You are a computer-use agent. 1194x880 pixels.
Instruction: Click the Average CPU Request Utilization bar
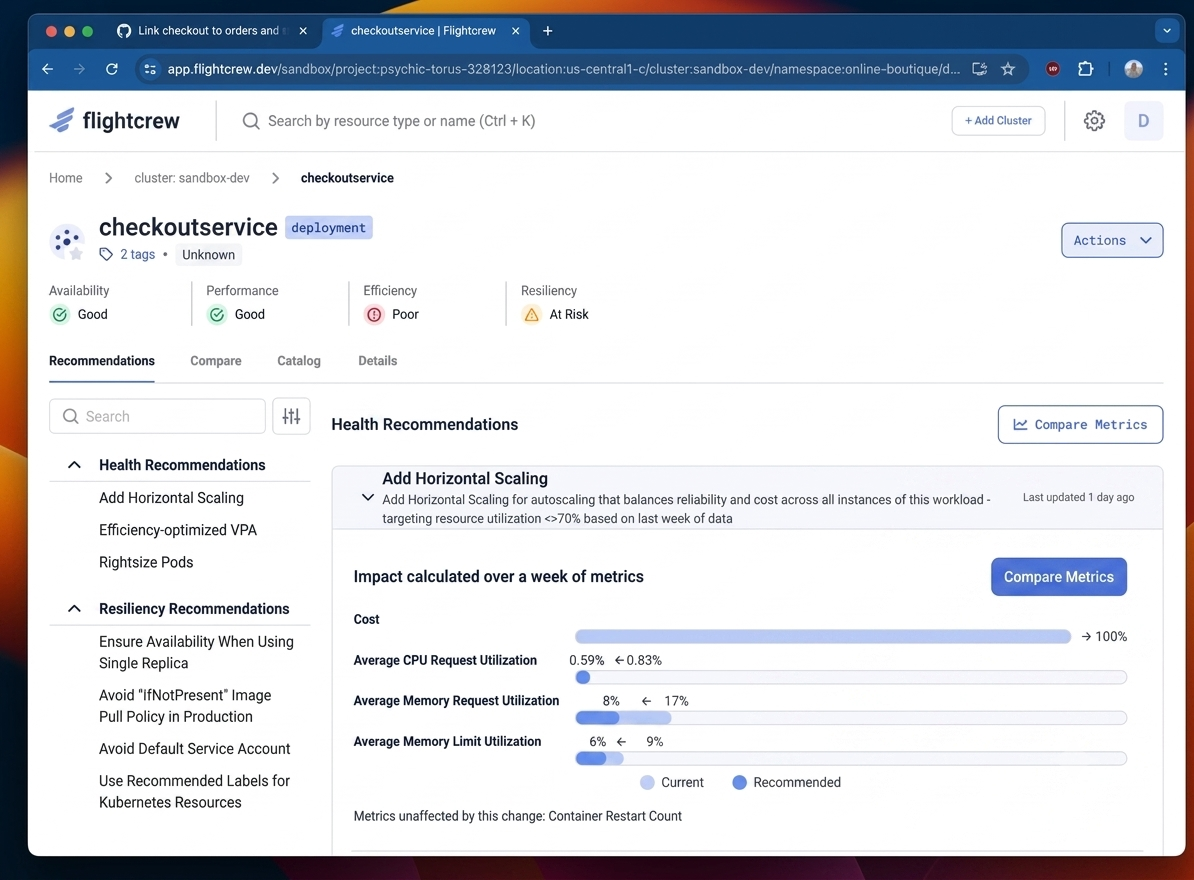pyautogui.click(x=851, y=678)
